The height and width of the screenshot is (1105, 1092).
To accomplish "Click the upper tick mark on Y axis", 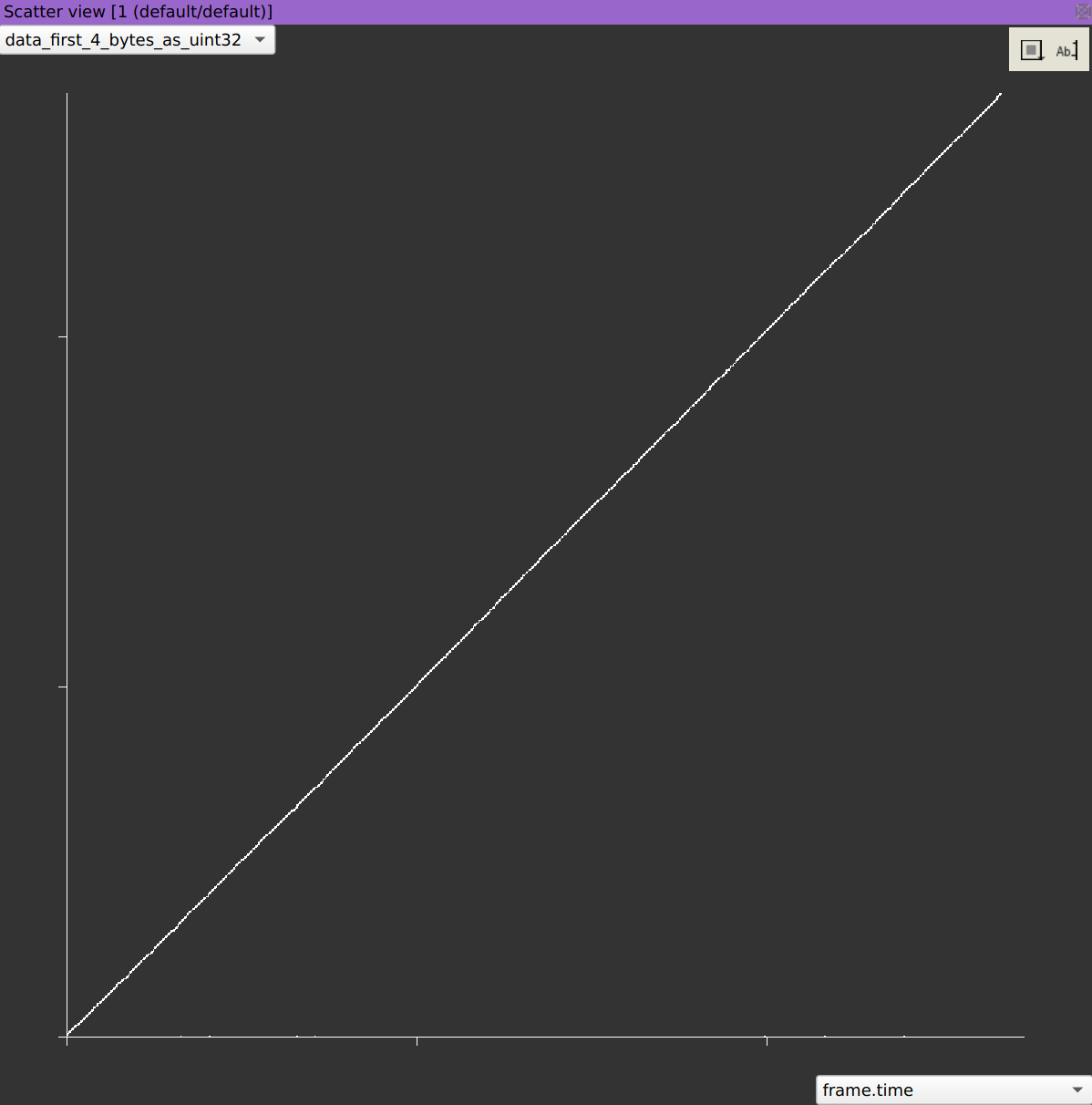I will [x=63, y=336].
